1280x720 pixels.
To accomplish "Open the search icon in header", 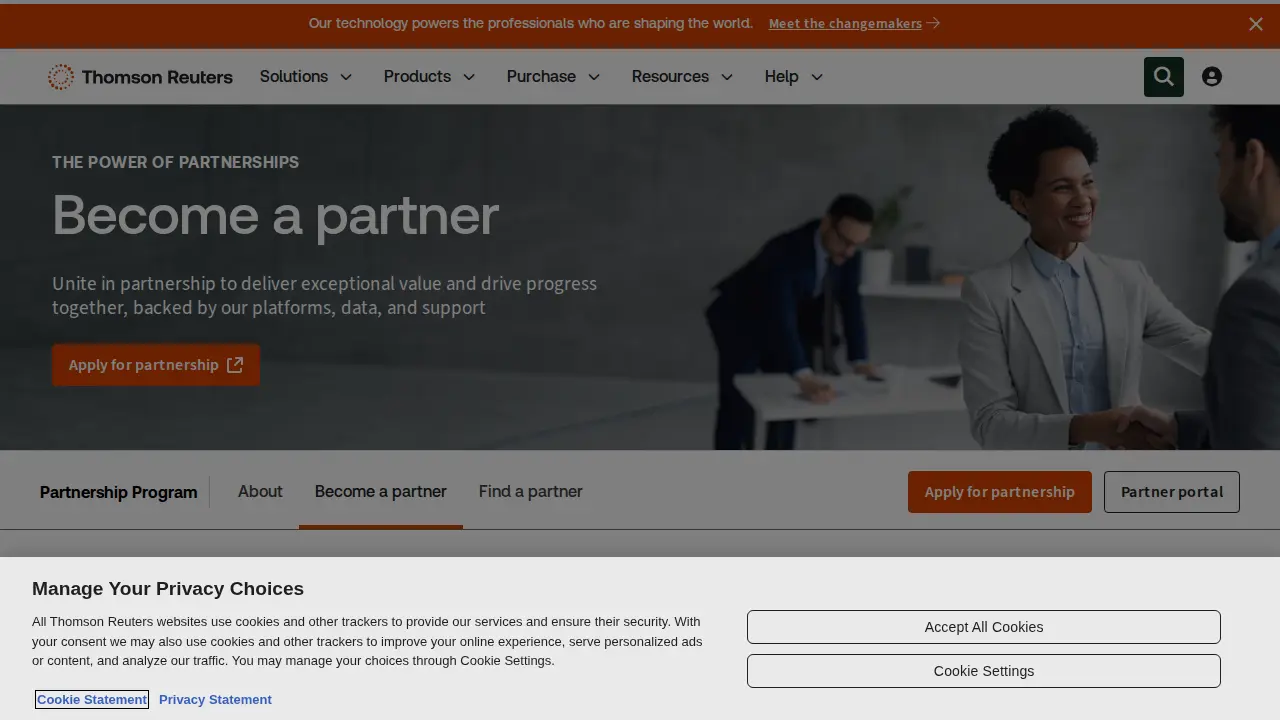I will [x=1164, y=77].
